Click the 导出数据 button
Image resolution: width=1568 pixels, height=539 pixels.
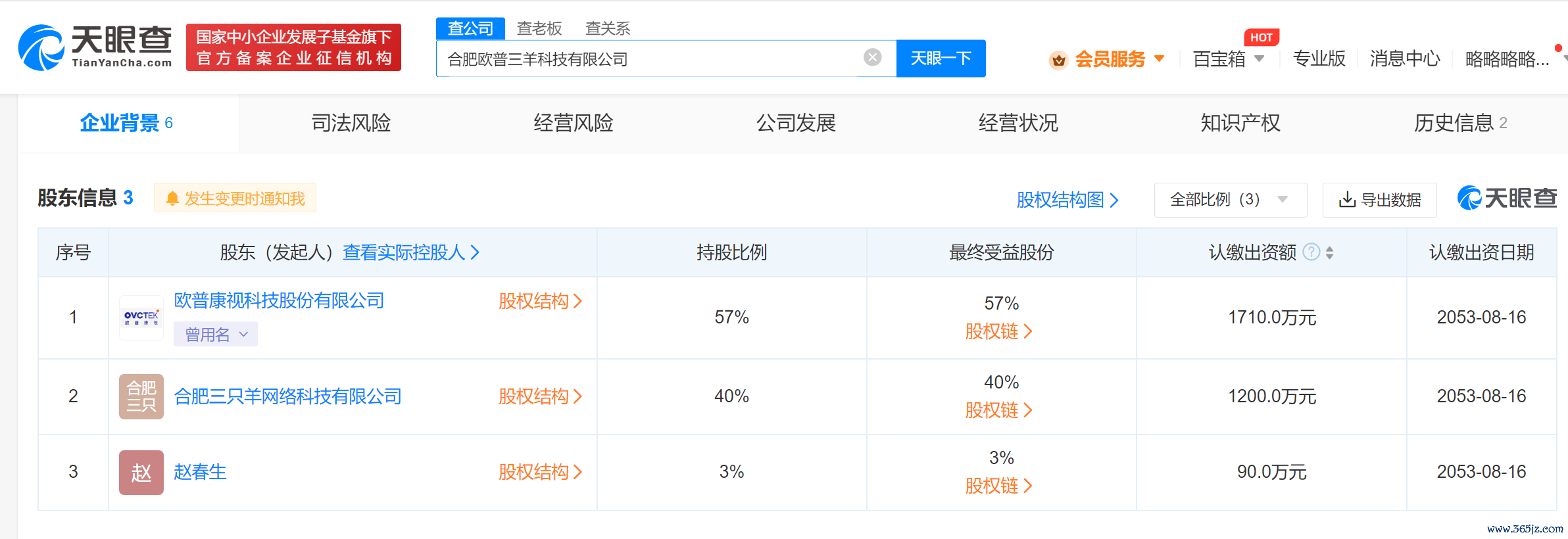(x=1380, y=200)
